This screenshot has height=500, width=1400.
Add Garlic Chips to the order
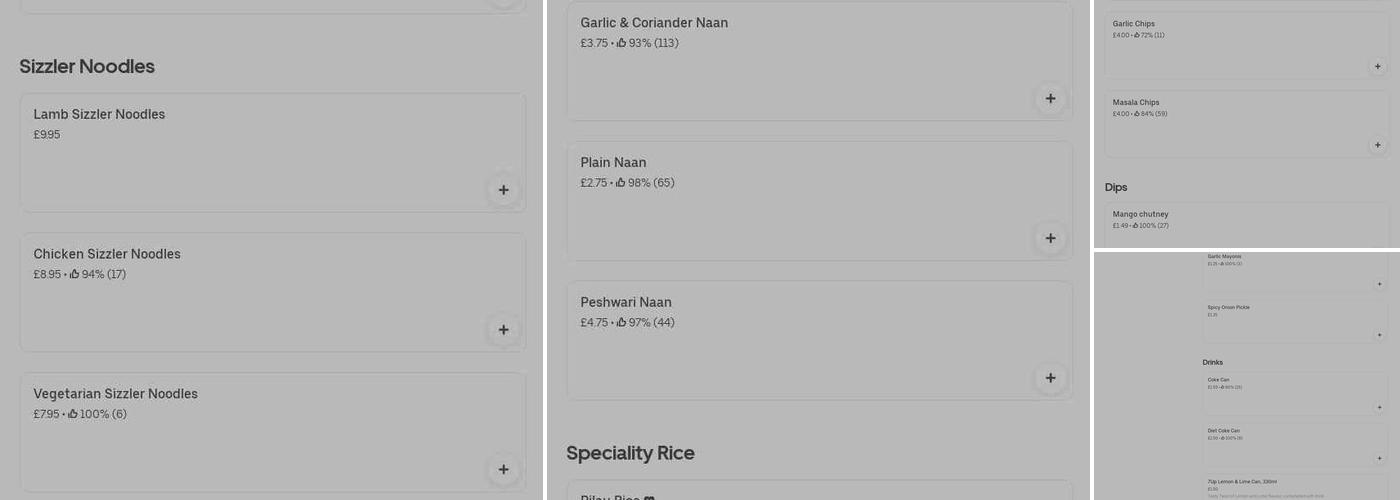click(x=1377, y=66)
